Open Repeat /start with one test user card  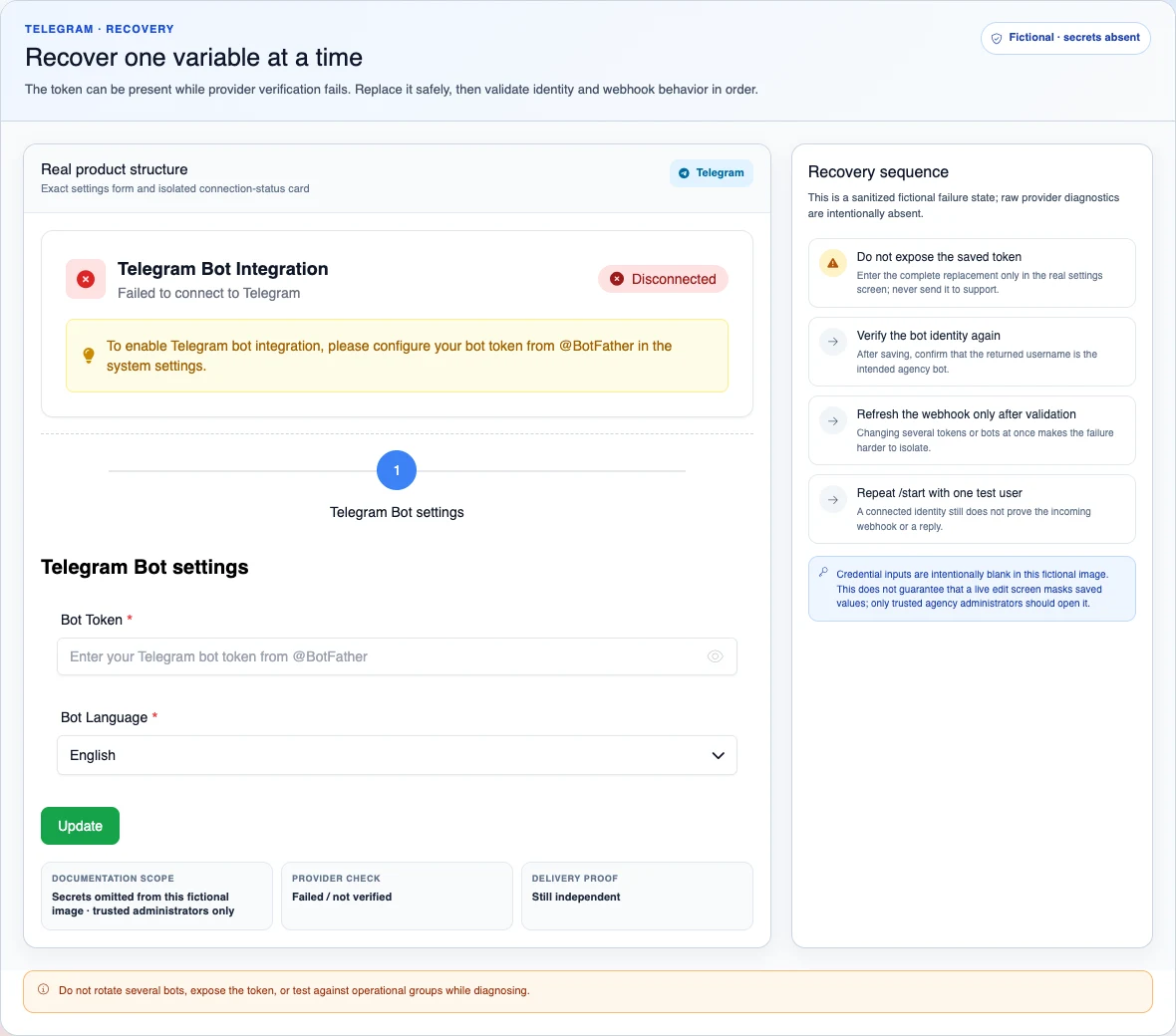(972, 509)
